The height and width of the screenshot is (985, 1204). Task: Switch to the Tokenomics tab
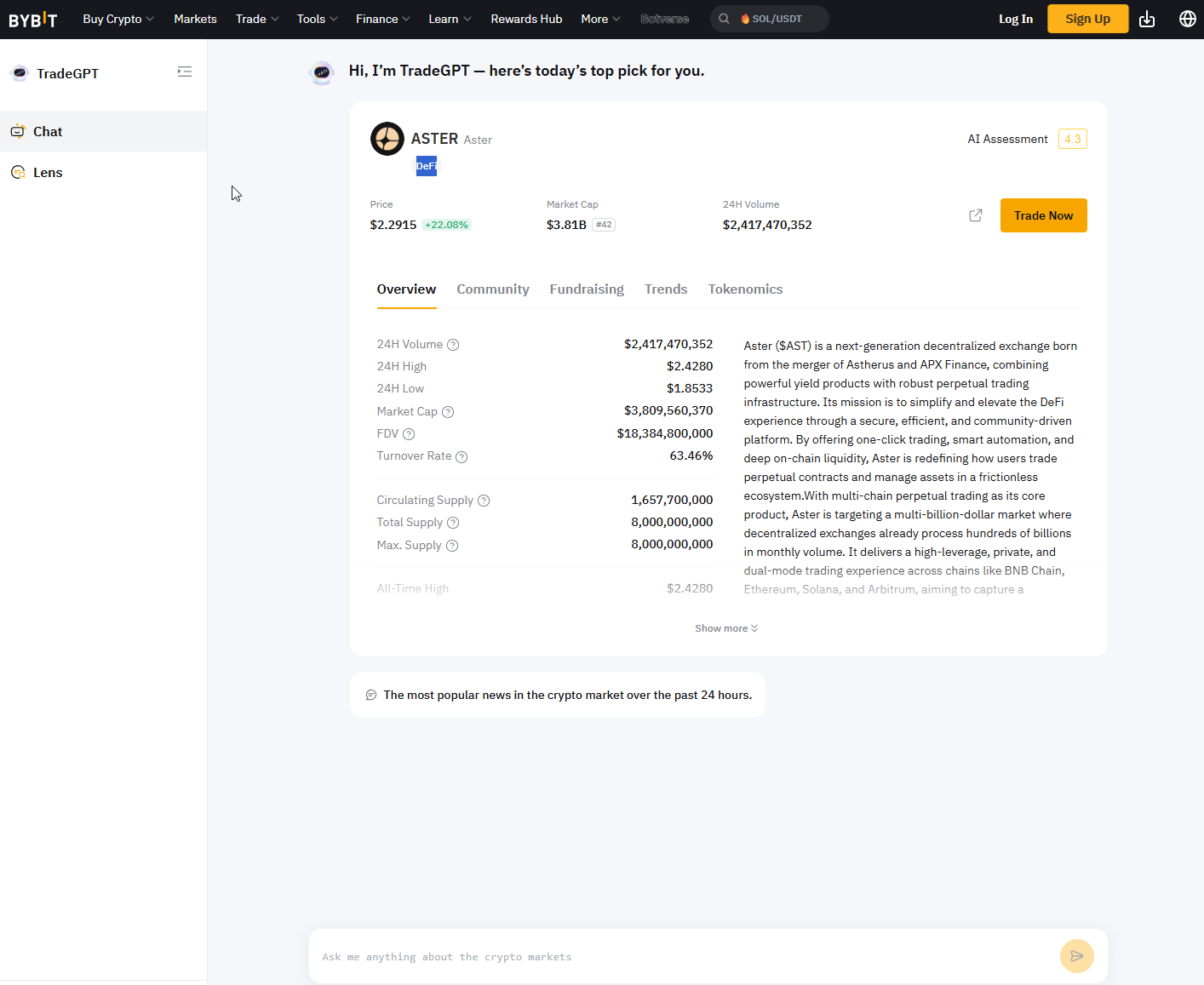(x=745, y=289)
